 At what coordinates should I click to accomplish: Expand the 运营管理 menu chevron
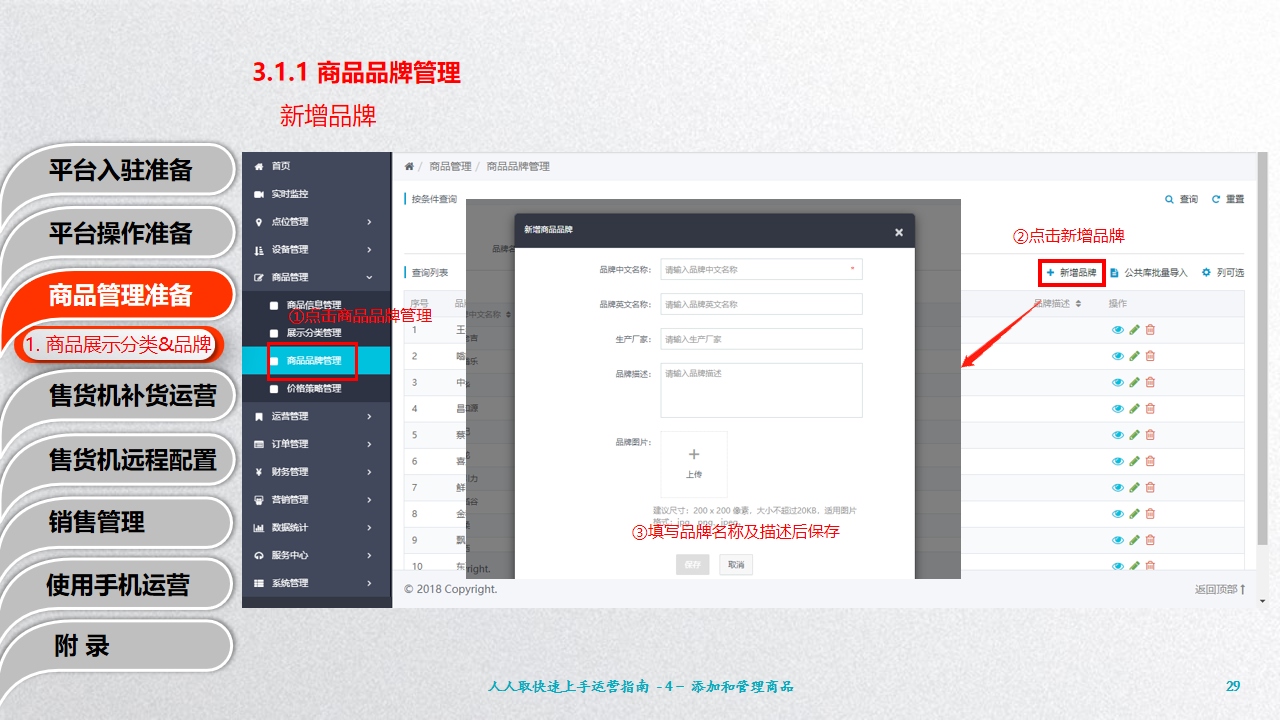pos(369,416)
